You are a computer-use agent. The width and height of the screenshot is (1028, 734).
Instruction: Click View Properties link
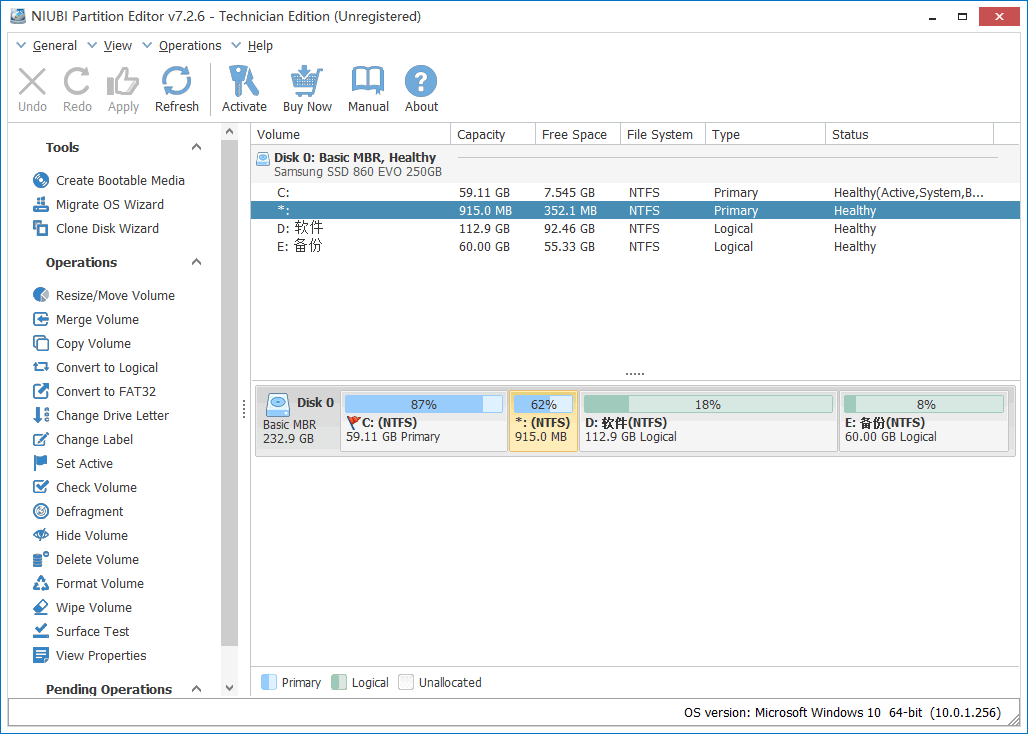(x=101, y=656)
